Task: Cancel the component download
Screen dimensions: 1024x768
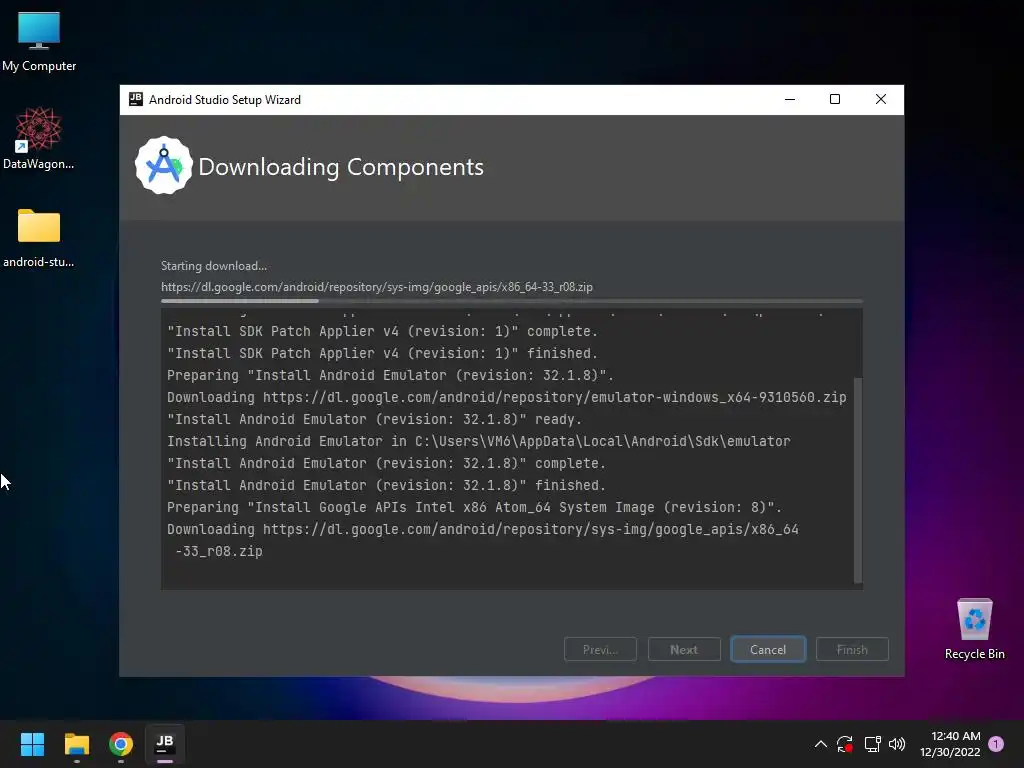Action: coord(768,649)
